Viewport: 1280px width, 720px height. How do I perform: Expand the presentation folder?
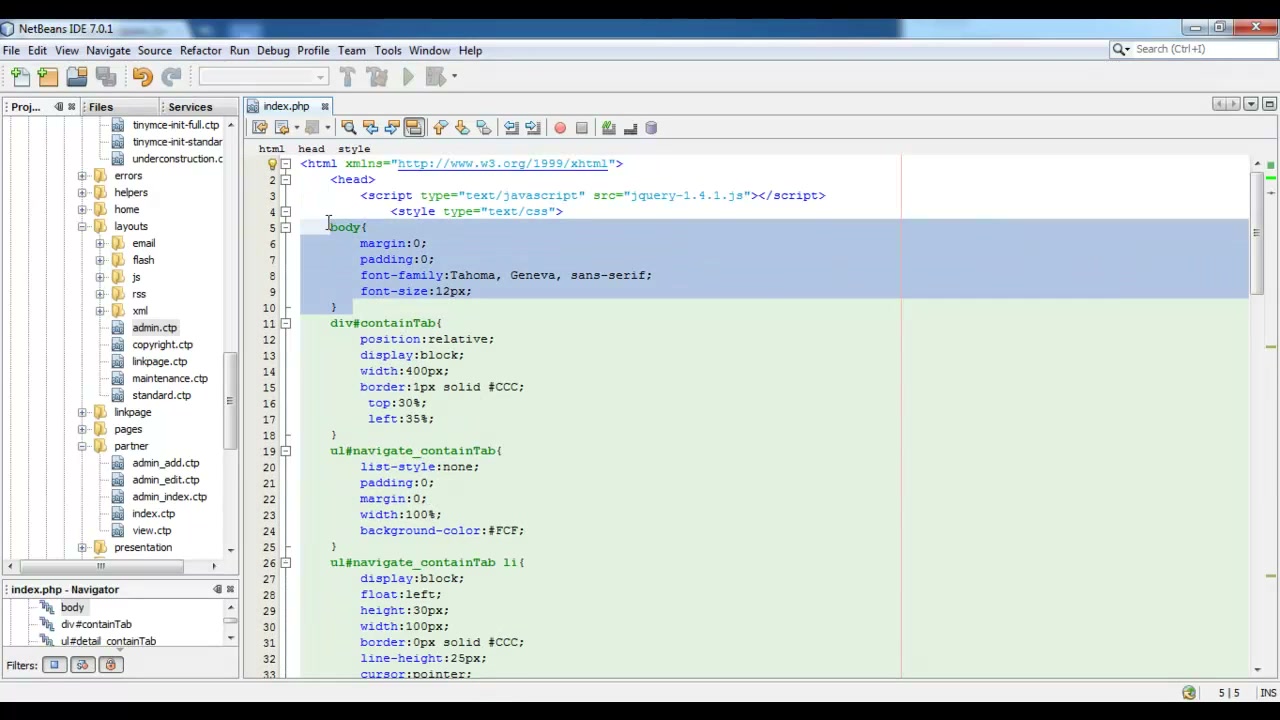[x=82, y=547]
